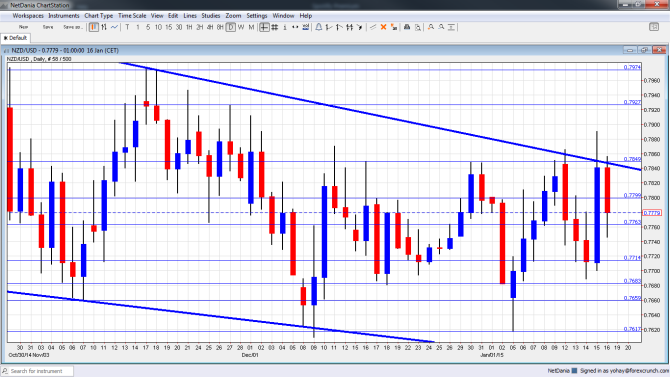Click the two-dots toolbar icon
Viewport: 670px width, 377px height.
coord(295,27)
